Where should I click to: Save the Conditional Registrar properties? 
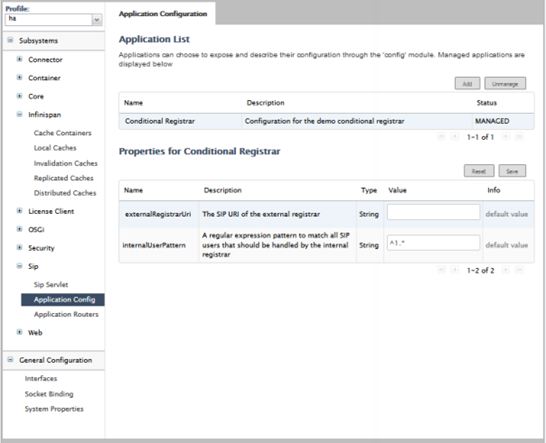coord(512,171)
